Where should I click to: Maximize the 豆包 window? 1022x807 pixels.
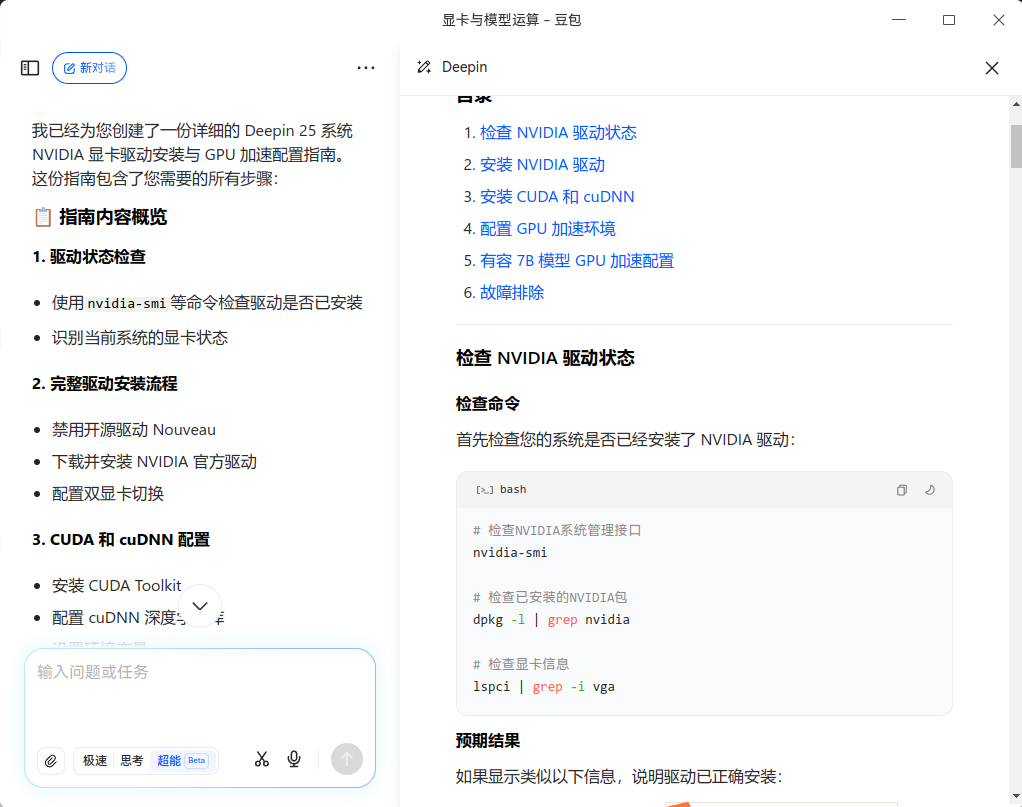pos(949,20)
